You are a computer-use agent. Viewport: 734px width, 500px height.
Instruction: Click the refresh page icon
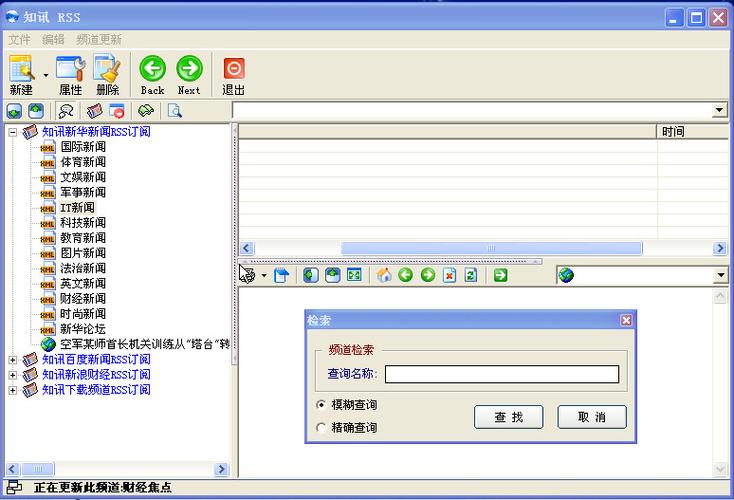pyautogui.click(x=471, y=275)
